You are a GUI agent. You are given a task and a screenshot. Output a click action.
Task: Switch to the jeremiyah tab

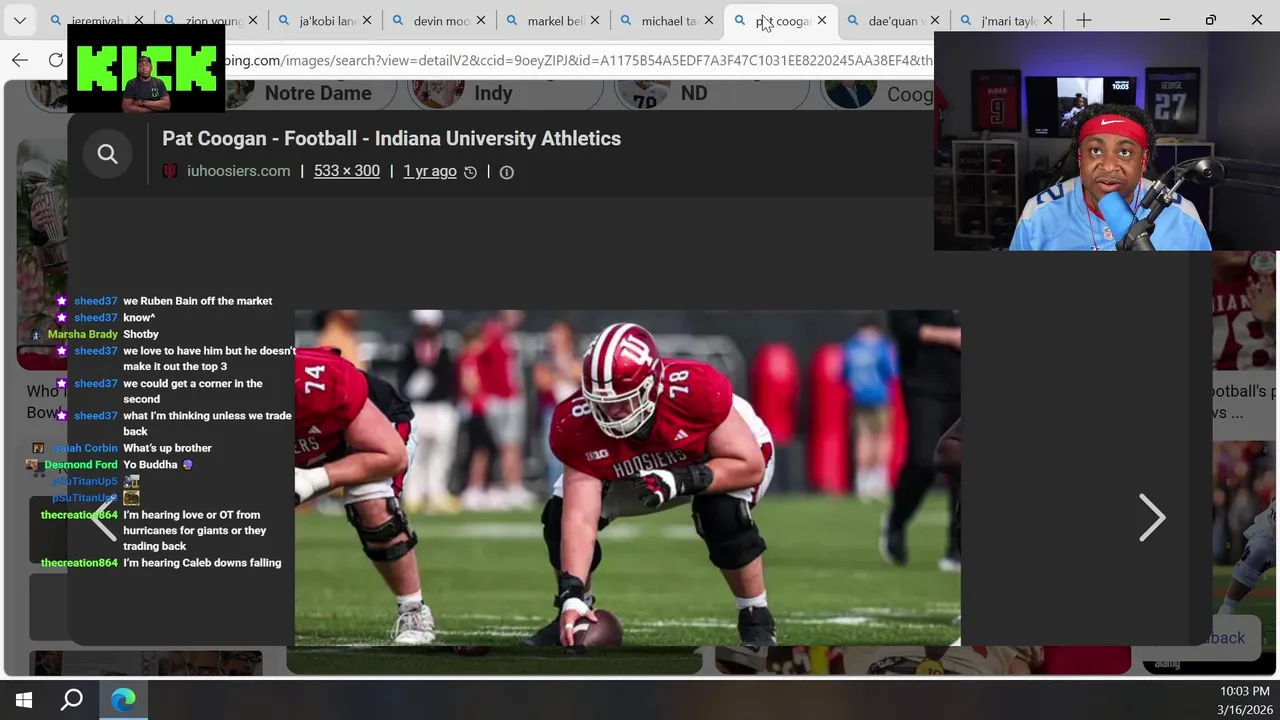97,20
